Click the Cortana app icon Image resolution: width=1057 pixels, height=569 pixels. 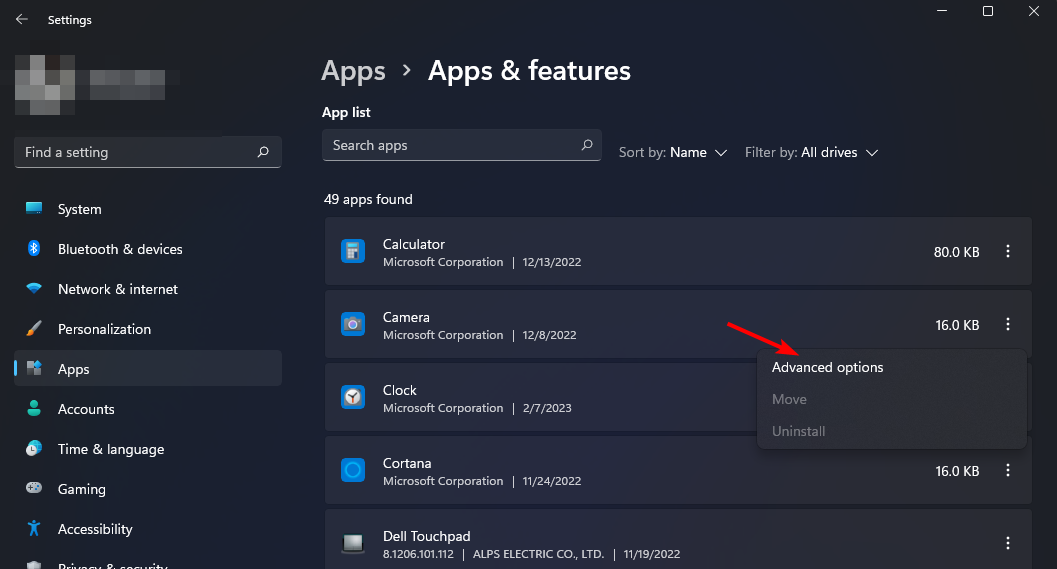pos(353,470)
